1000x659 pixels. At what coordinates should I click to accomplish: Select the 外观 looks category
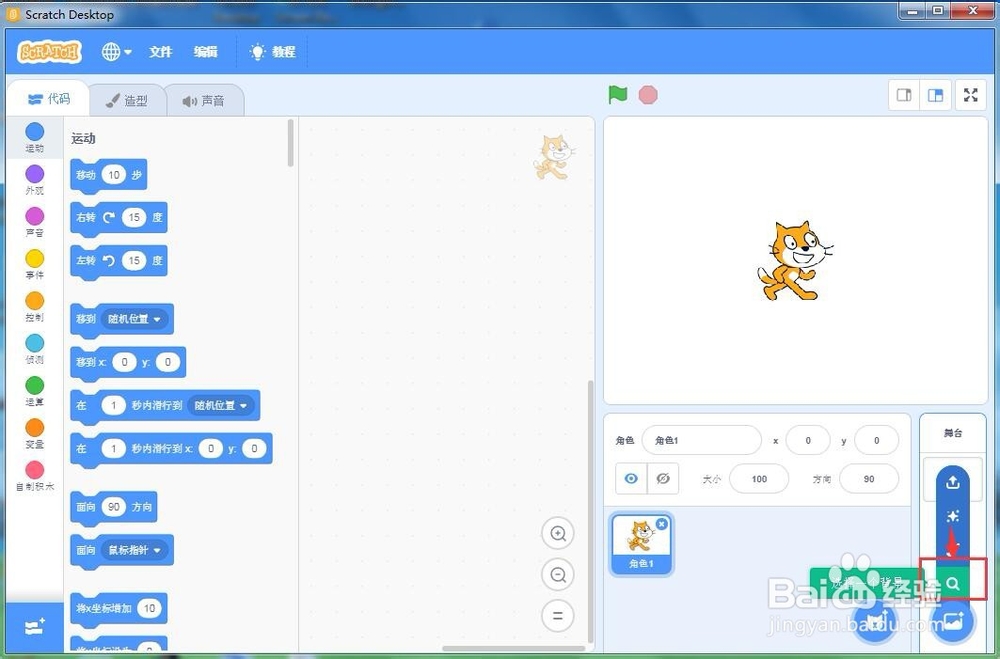click(x=34, y=180)
